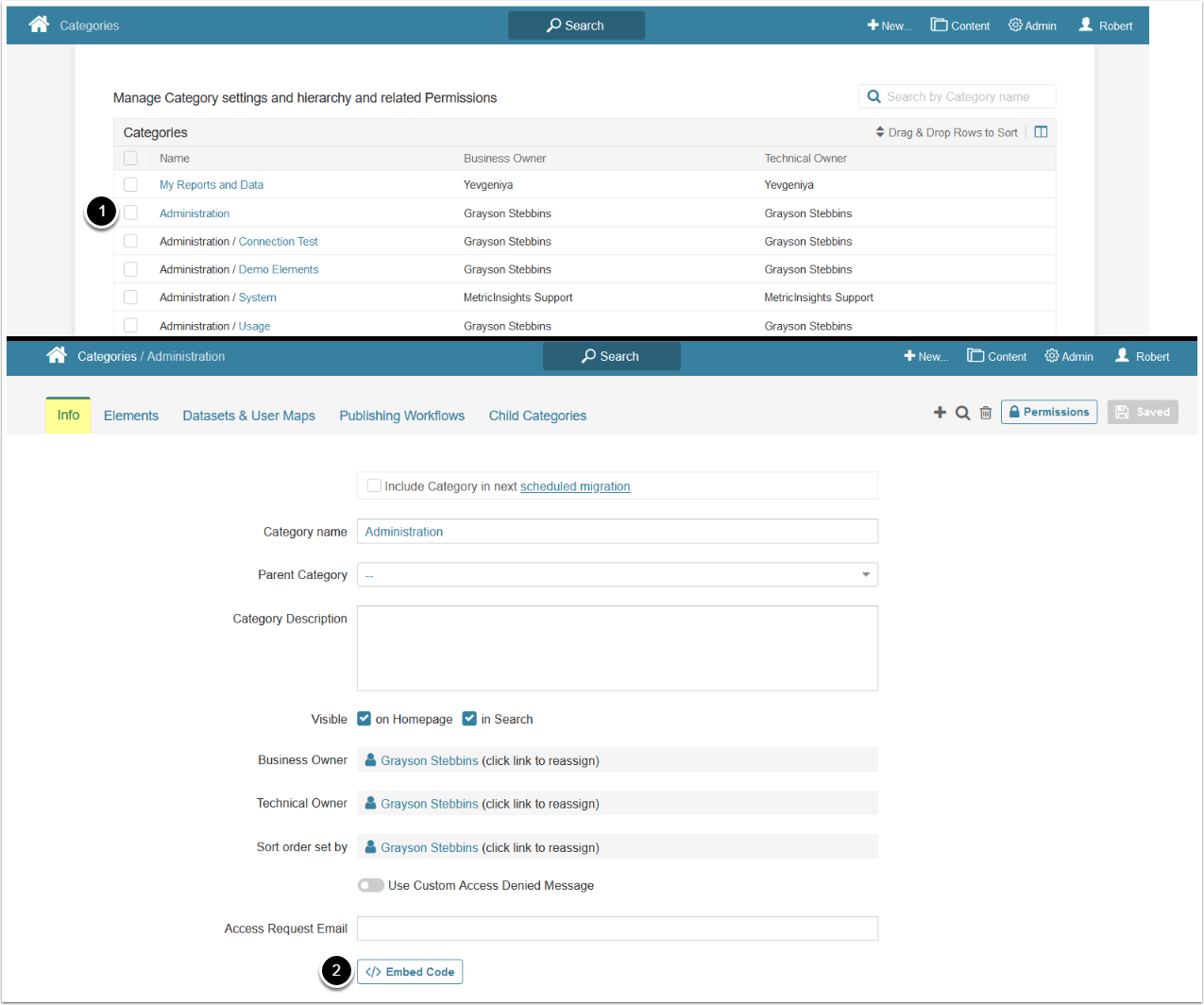Image resolution: width=1204 pixels, height=1005 pixels.
Task: Click the Embed Code button
Action: pos(410,972)
